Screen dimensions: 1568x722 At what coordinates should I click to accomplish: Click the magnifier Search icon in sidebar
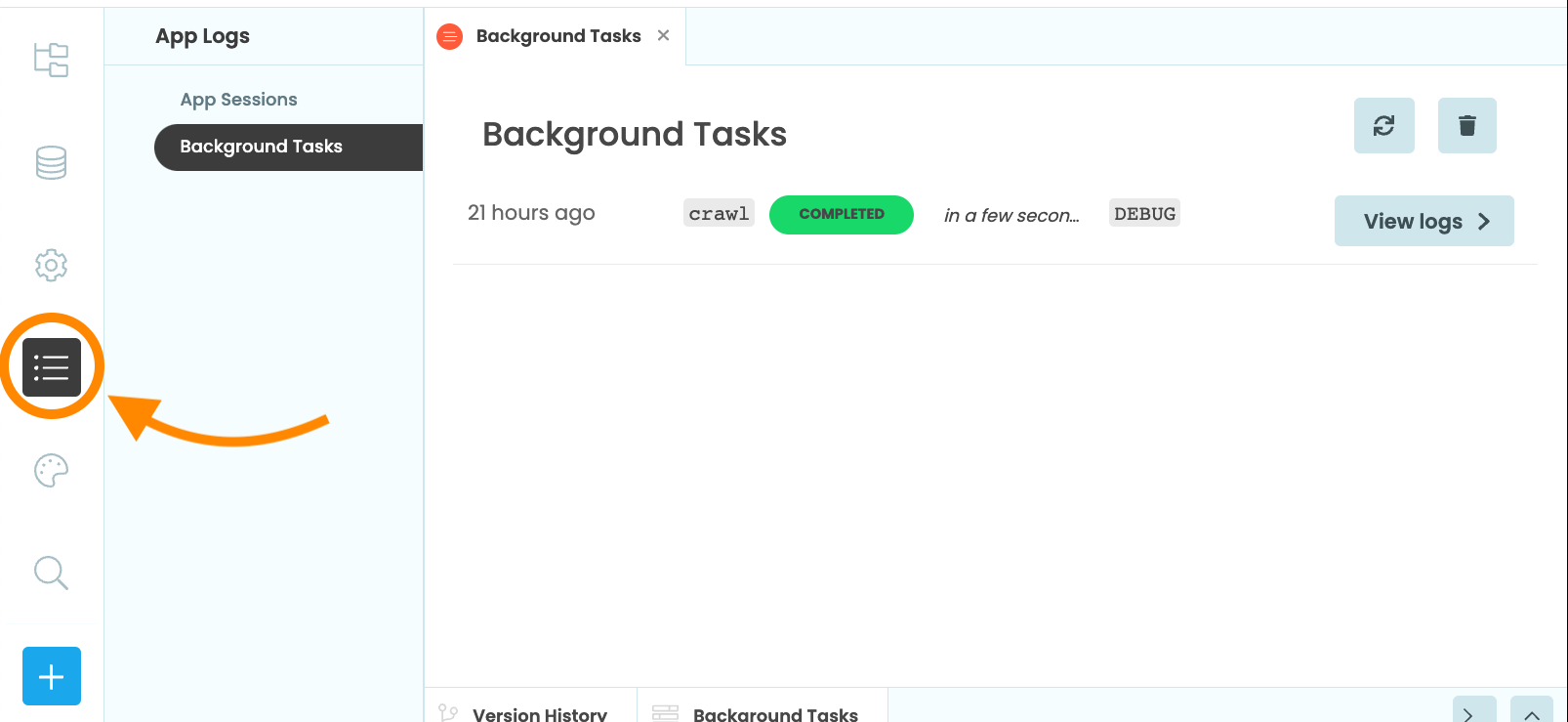tap(51, 573)
